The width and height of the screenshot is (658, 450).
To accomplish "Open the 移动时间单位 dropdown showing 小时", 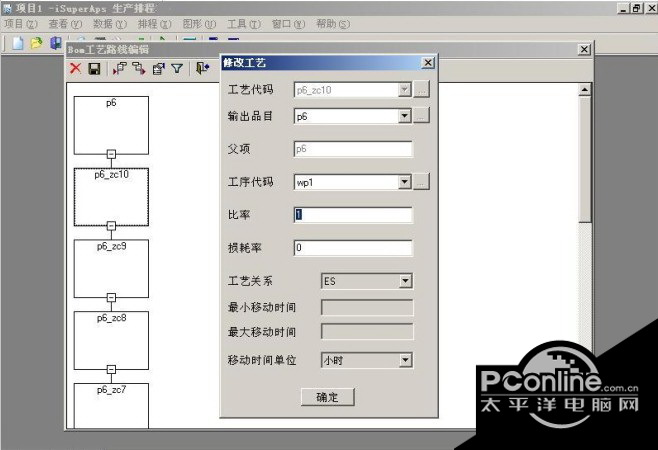I will [x=405, y=360].
